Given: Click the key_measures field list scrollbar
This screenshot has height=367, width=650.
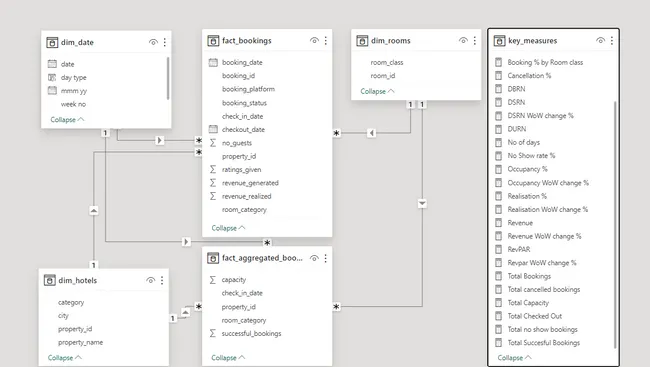Looking at the screenshot, I should tap(615, 224).
